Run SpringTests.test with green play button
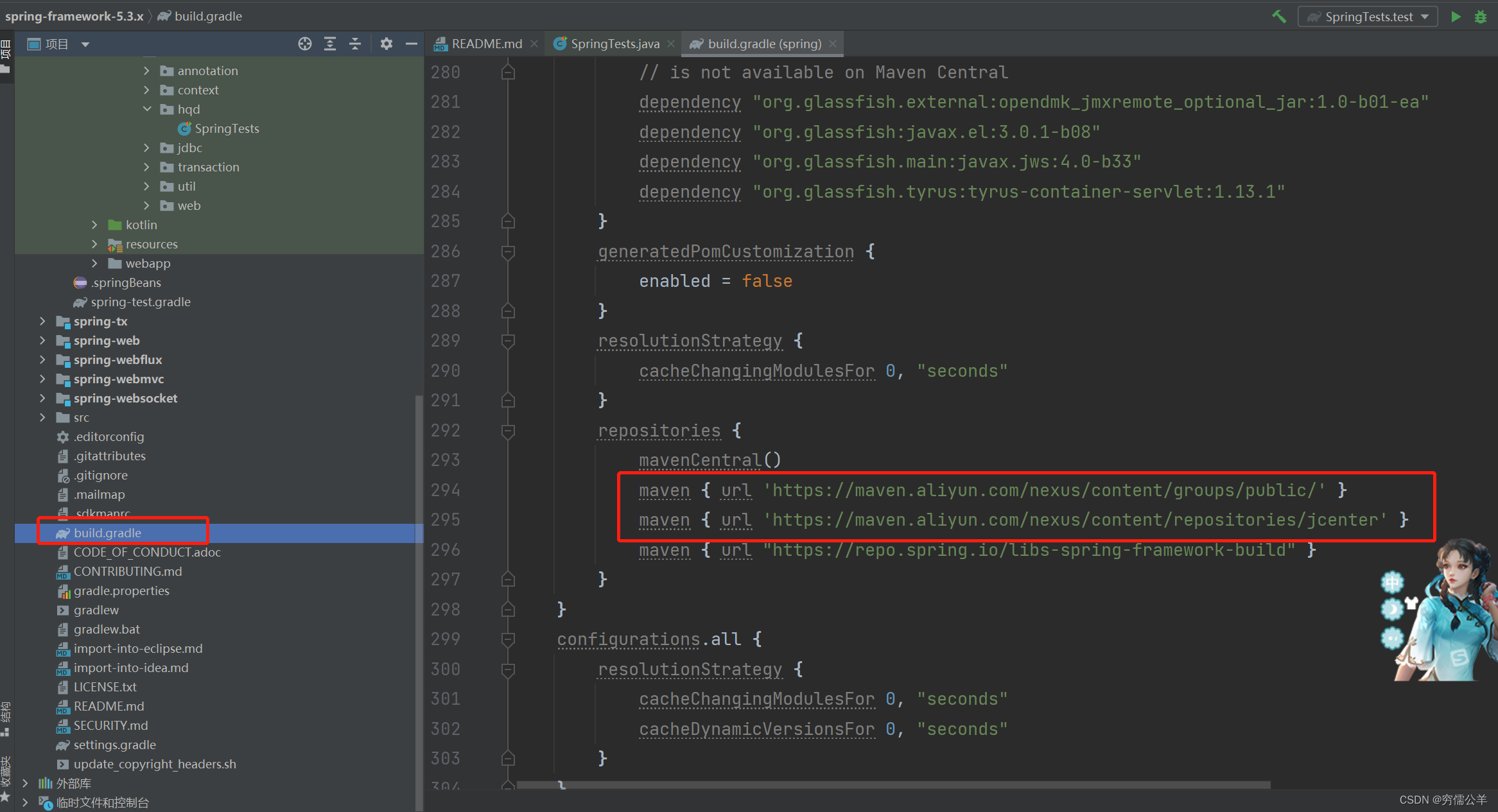 [1456, 17]
